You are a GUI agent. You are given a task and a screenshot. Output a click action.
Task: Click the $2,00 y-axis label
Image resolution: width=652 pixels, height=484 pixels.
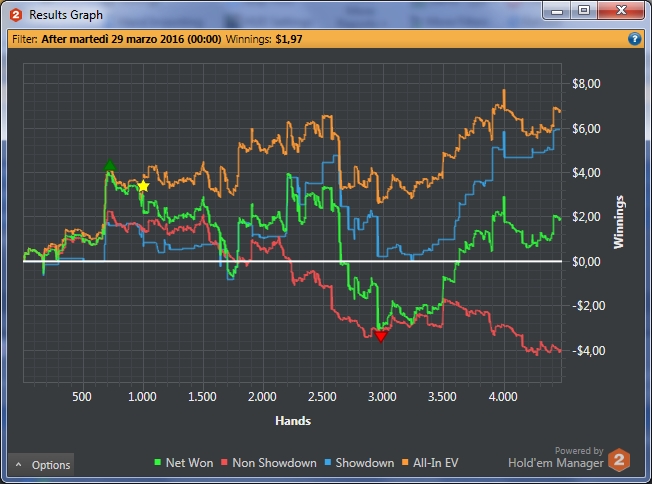[x=586, y=217]
